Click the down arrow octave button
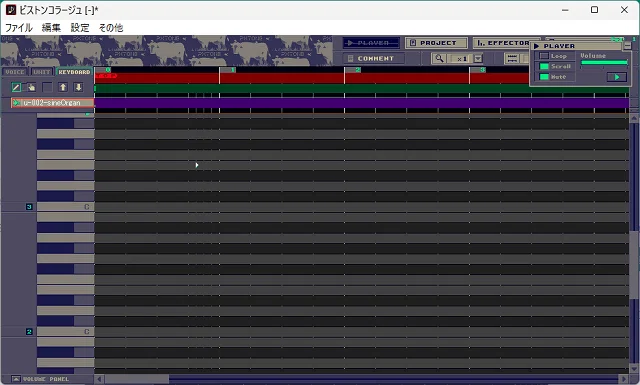The height and width of the screenshot is (385, 640). coord(78,87)
